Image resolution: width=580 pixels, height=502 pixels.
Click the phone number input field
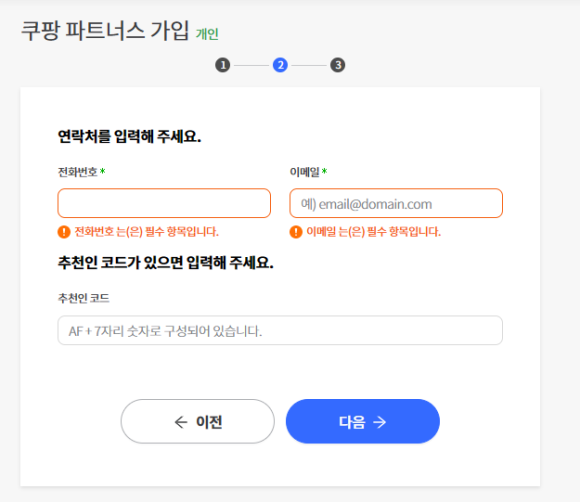(164, 203)
